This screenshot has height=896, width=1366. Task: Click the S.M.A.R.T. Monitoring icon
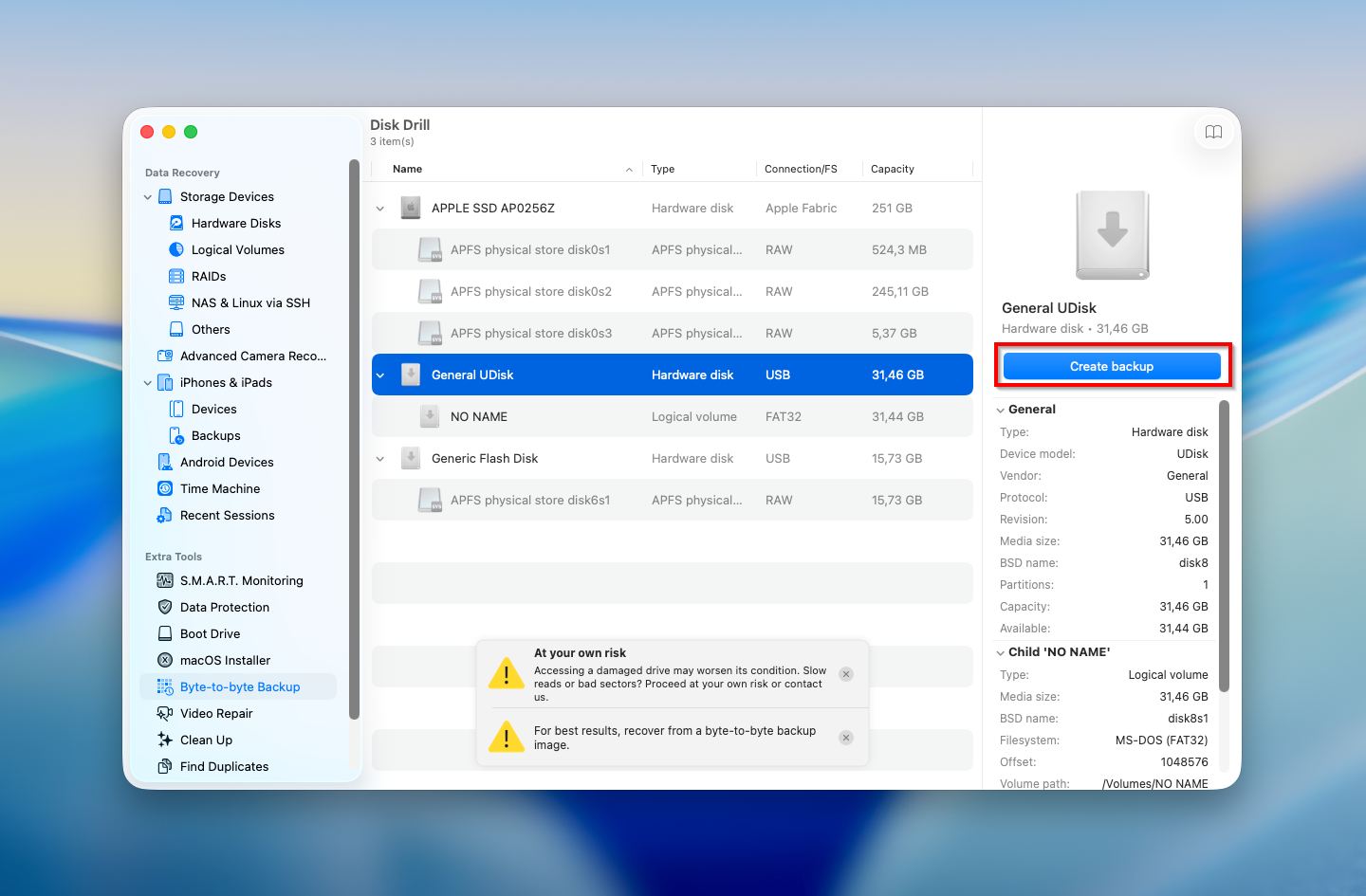[x=165, y=580]
